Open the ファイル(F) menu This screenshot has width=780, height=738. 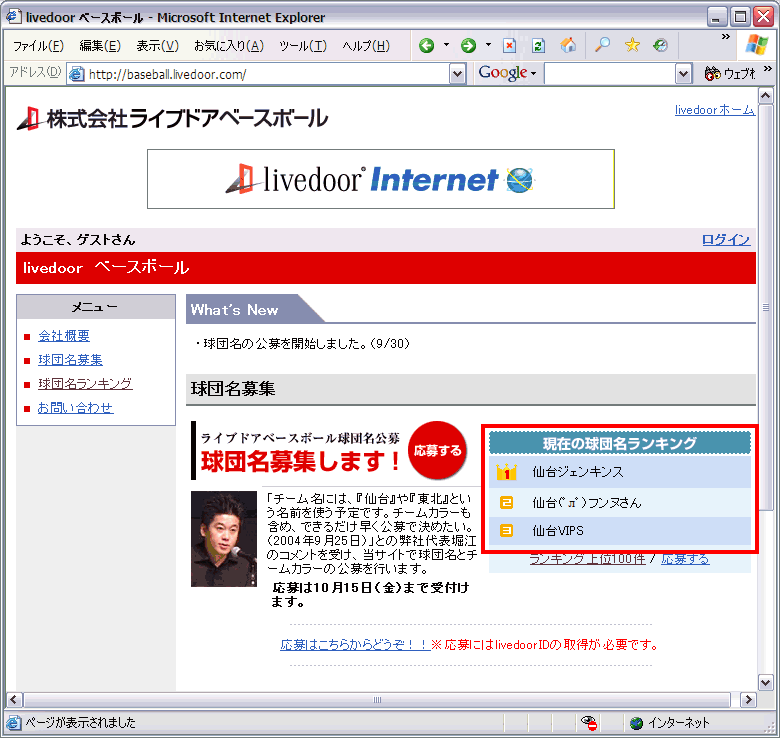click(x=38, y=46)
